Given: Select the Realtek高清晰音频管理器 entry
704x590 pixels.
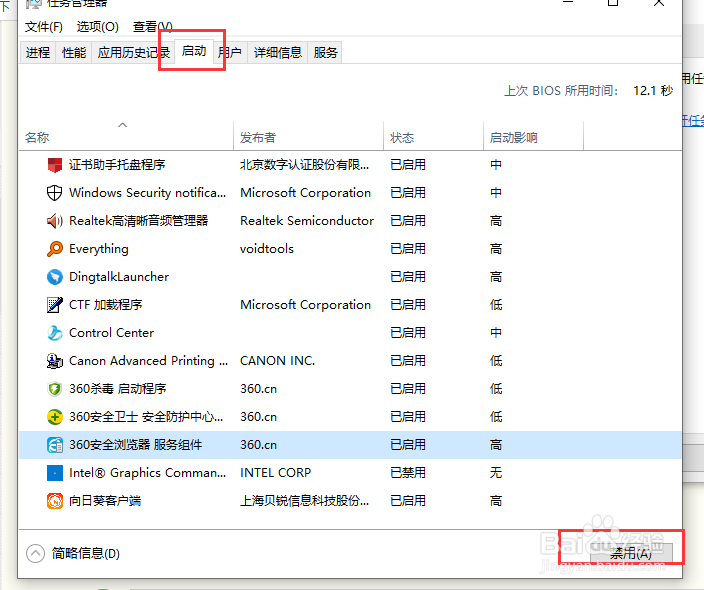Looking at the screenshot, I should click(x=139, y=220).
